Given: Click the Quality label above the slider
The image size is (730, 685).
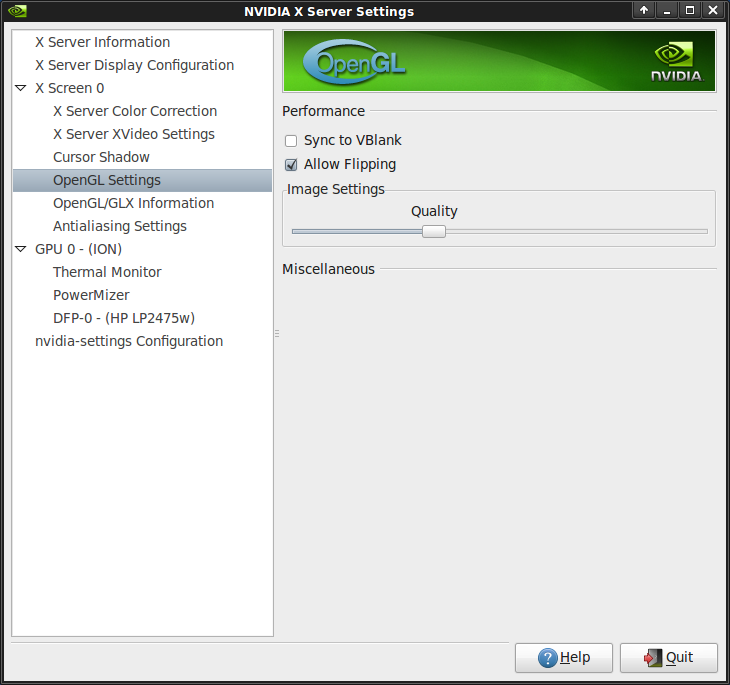Looking at the screenshot, I should (x=434, y=211).
